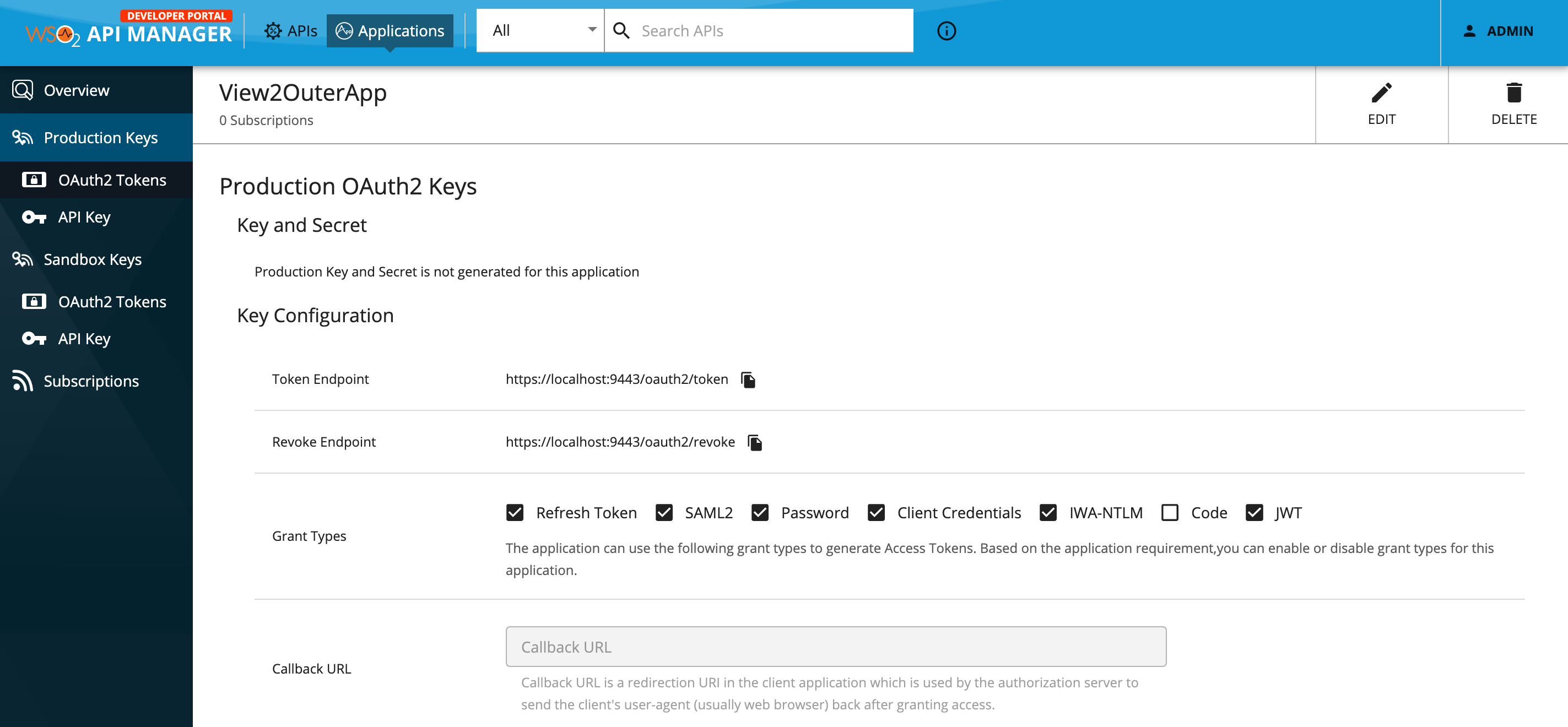Viewport: 1568px width, 727px height.
Task: Click the EDIT label button
Action: tap(1381, 120)
